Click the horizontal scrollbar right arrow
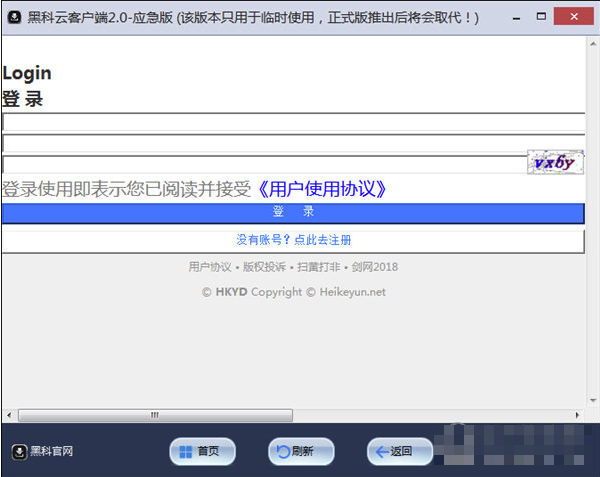The width and height of the screenshot is (600, 477). 577,415
